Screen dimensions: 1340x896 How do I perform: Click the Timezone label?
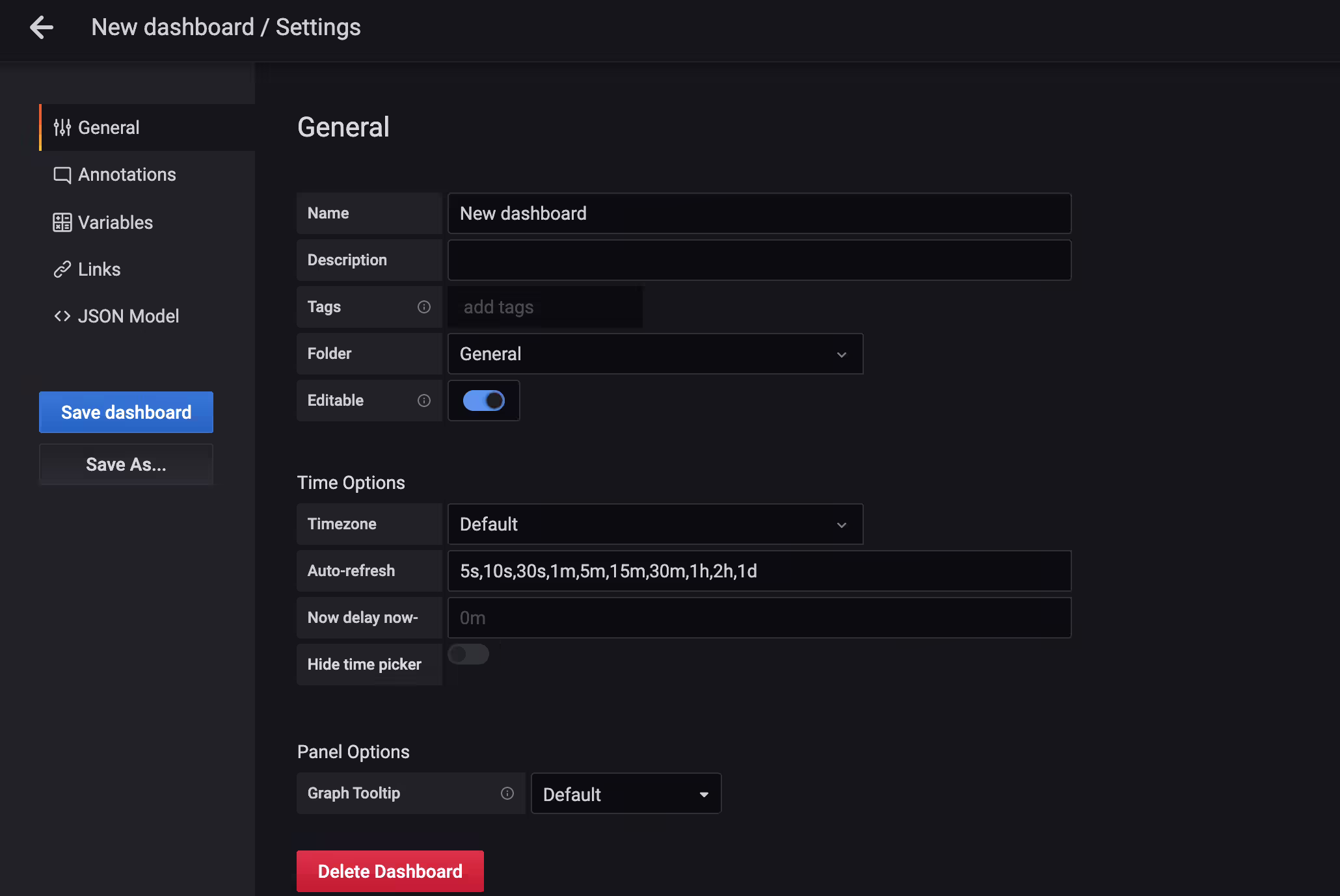[342, 524]
